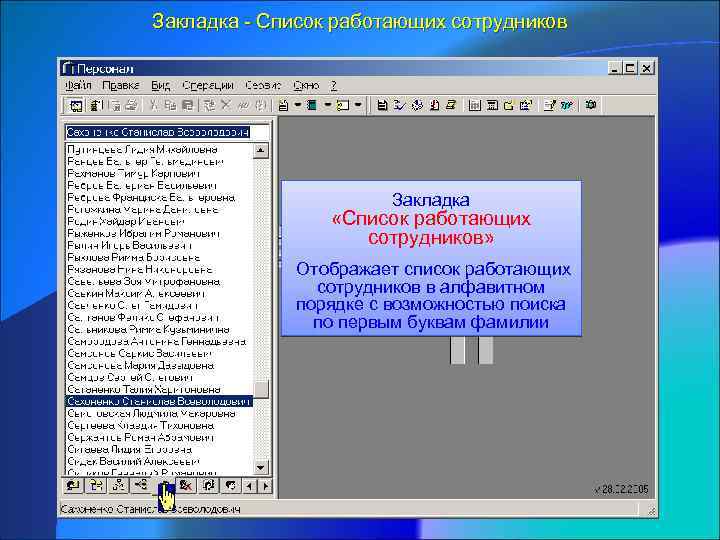Open the Вид menu

pyautogui.click(x=161, y=85)
